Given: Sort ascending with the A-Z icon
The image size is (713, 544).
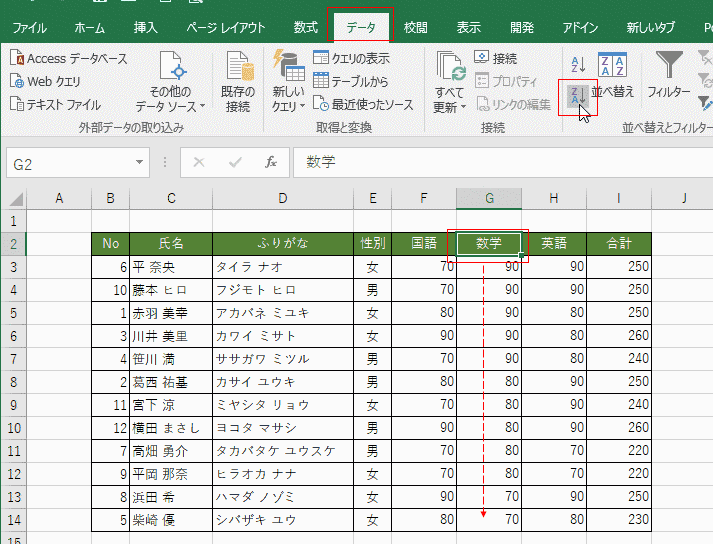Looking at the screenshot, I should (578, 65).
